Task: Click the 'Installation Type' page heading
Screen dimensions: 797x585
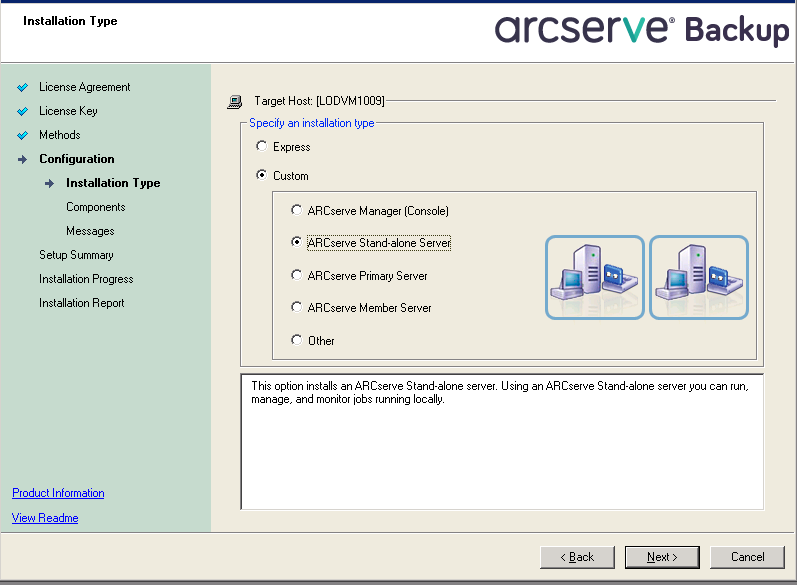Action: pos(70,21)
